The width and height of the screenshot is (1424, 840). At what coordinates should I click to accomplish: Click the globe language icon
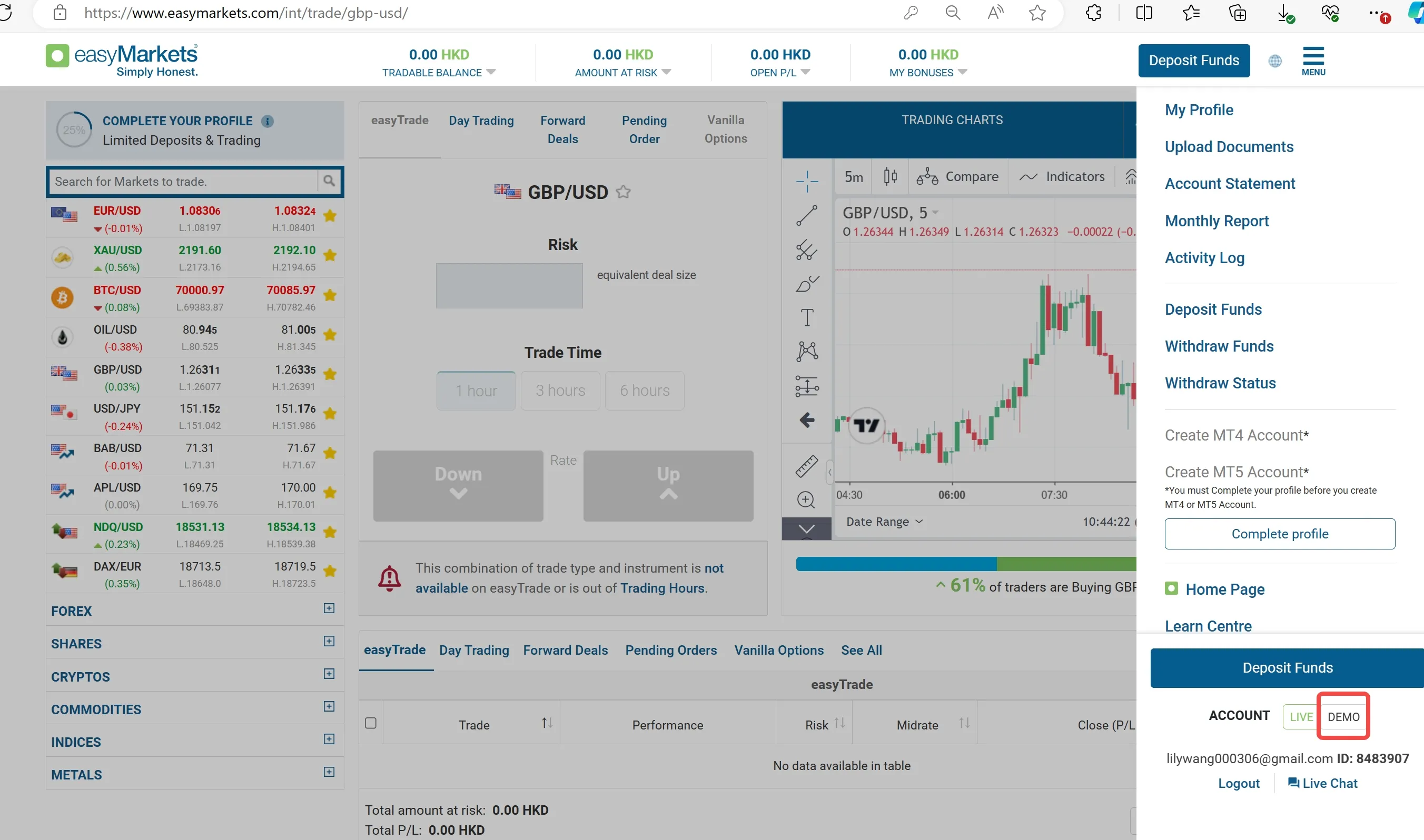point(1275,61)
